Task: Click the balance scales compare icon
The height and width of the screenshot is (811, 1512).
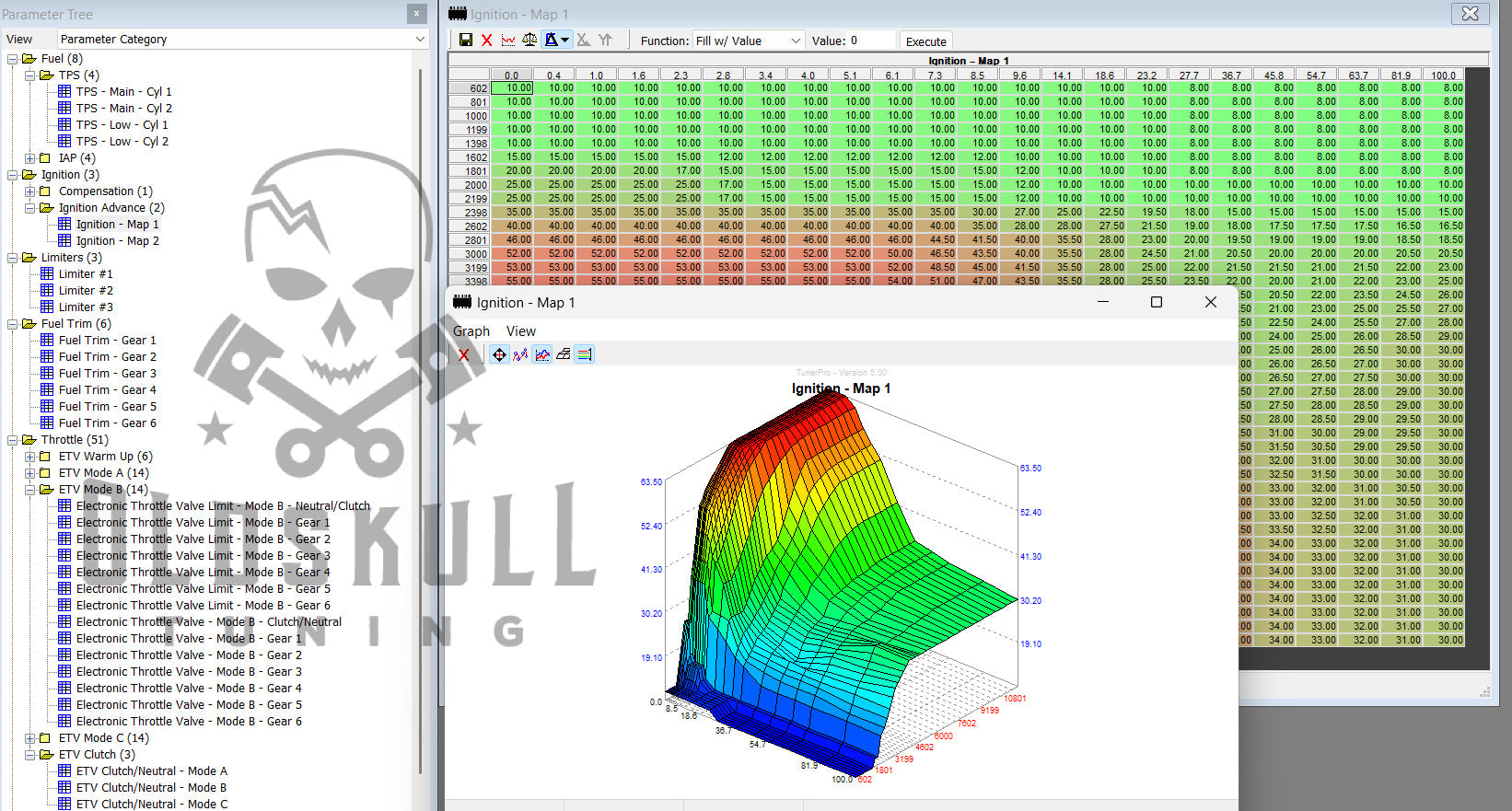Action: [x=529, y=40]
